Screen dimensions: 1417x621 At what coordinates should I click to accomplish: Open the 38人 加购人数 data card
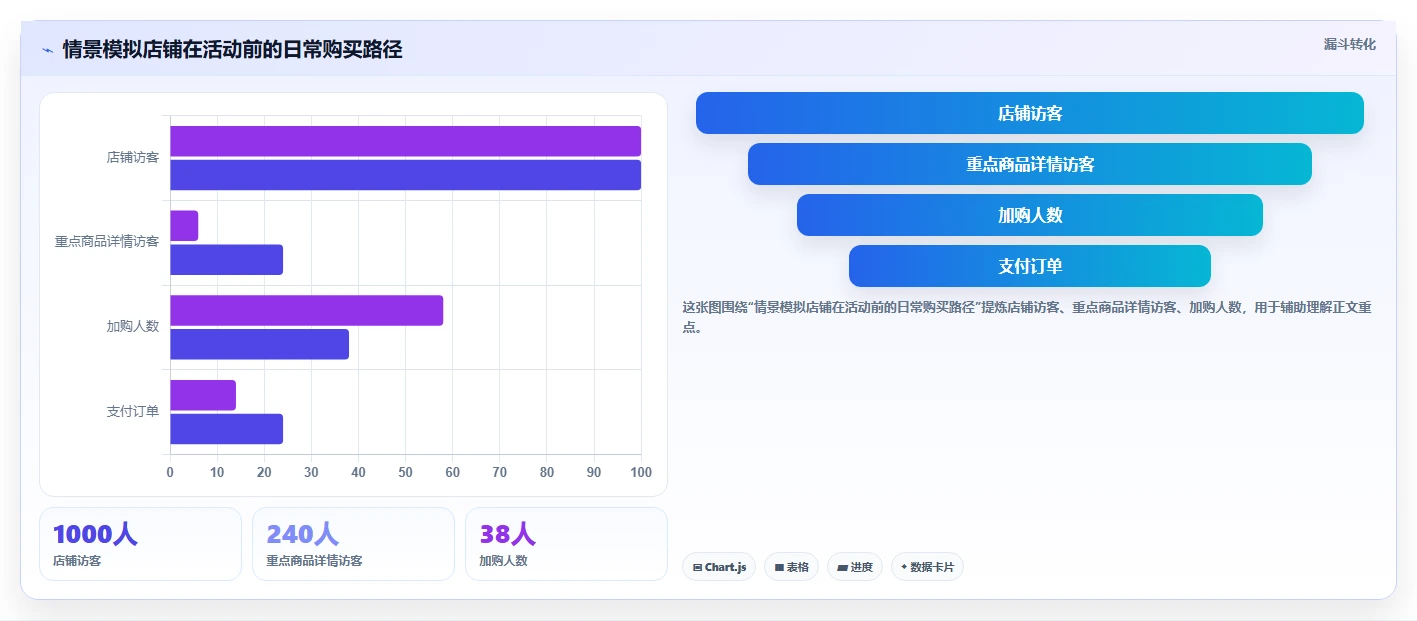[x=566, y=544]
